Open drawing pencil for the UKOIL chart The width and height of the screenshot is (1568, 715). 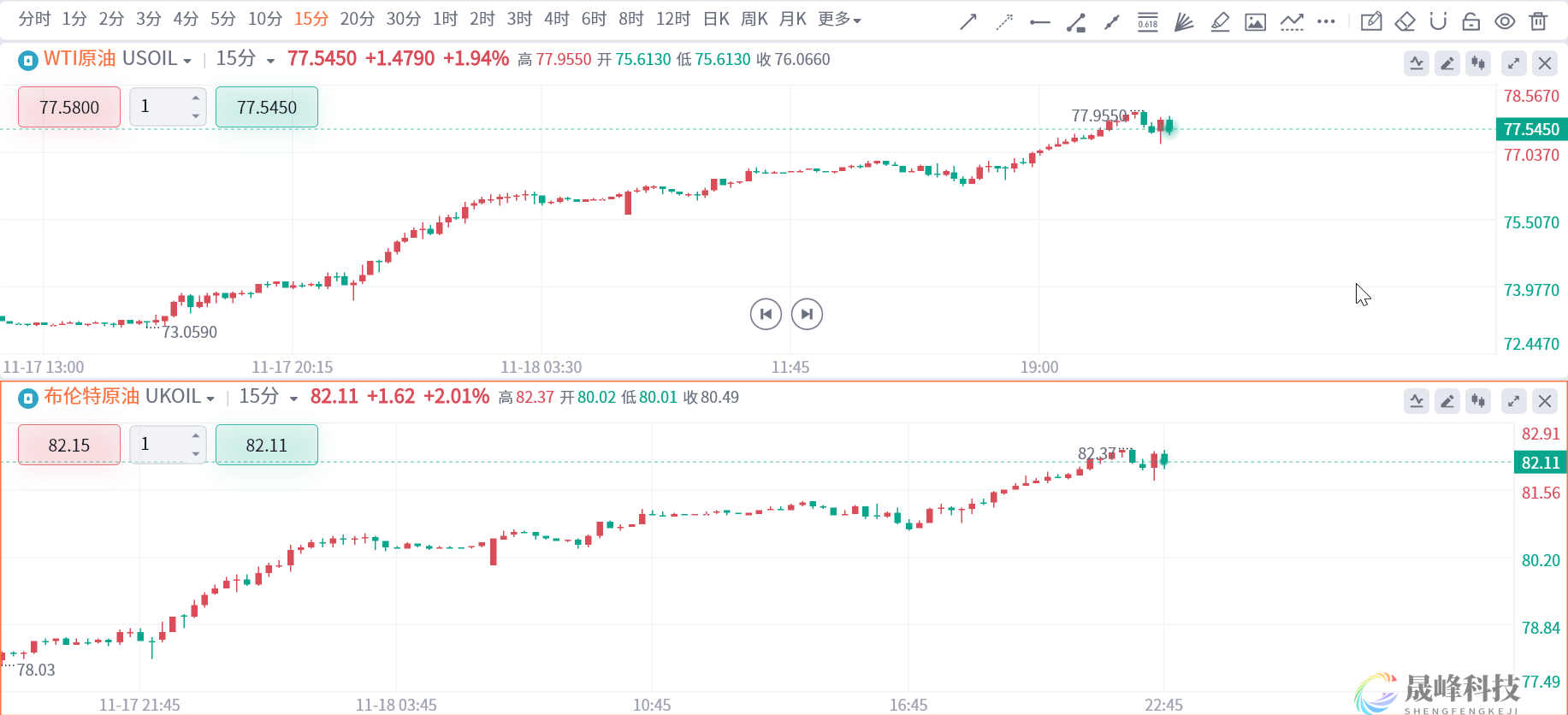(x=1447, y=401)
